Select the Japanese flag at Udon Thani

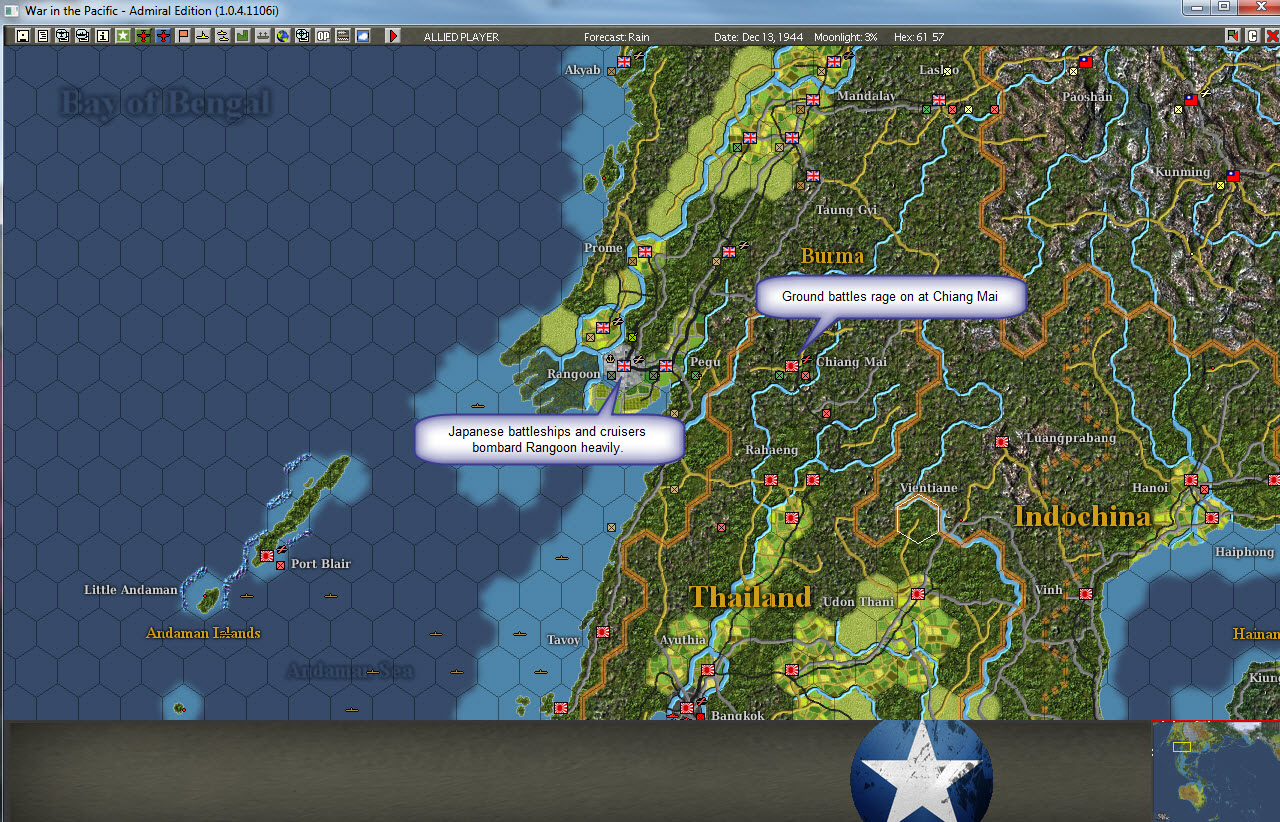[917, 594]
